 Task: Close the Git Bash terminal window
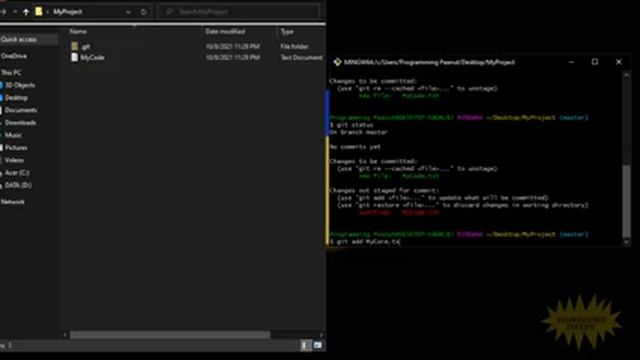[x=619, y=62]
